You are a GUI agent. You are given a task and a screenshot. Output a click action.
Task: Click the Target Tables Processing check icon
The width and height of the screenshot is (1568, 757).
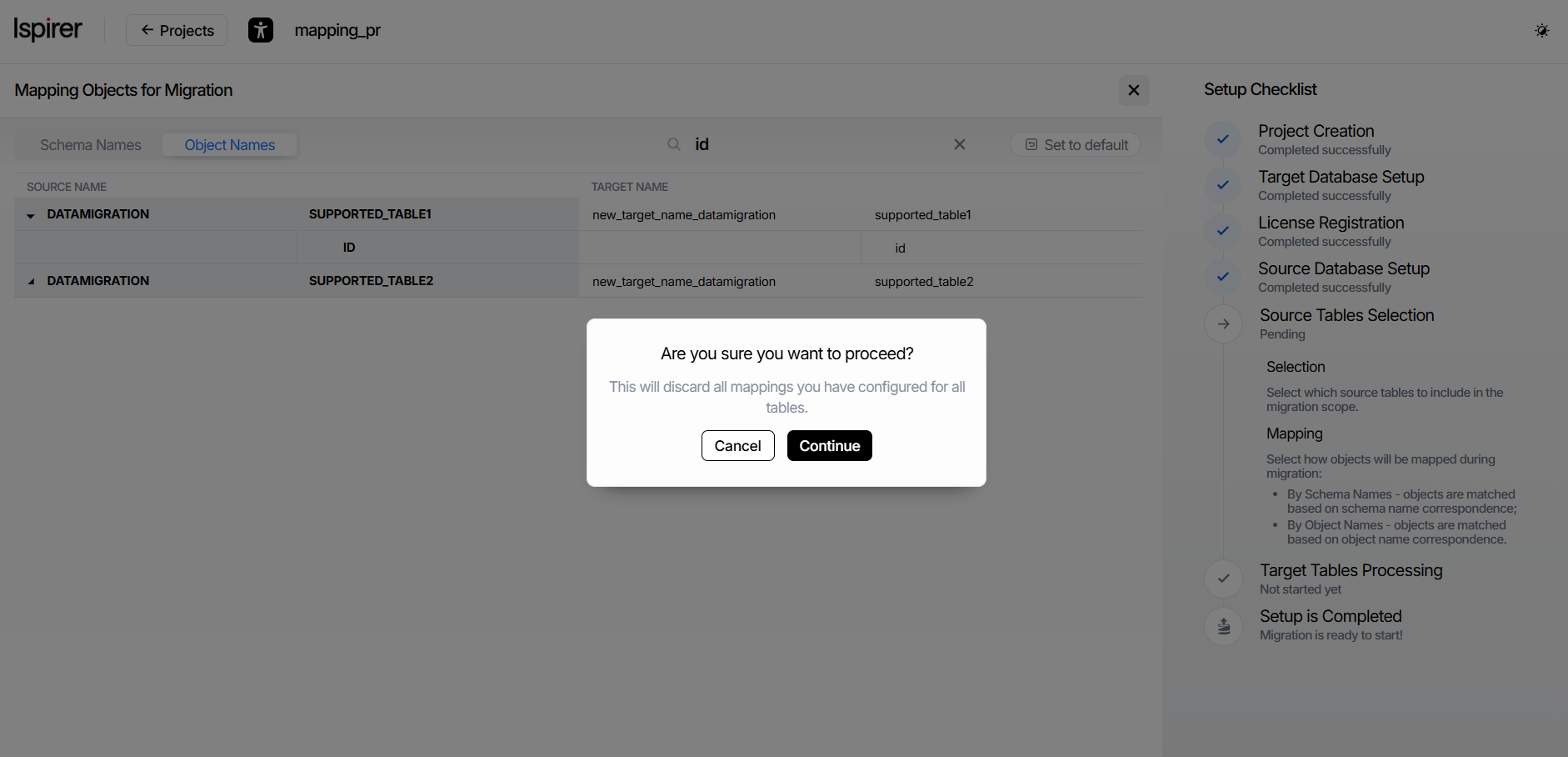(1223, 579)
